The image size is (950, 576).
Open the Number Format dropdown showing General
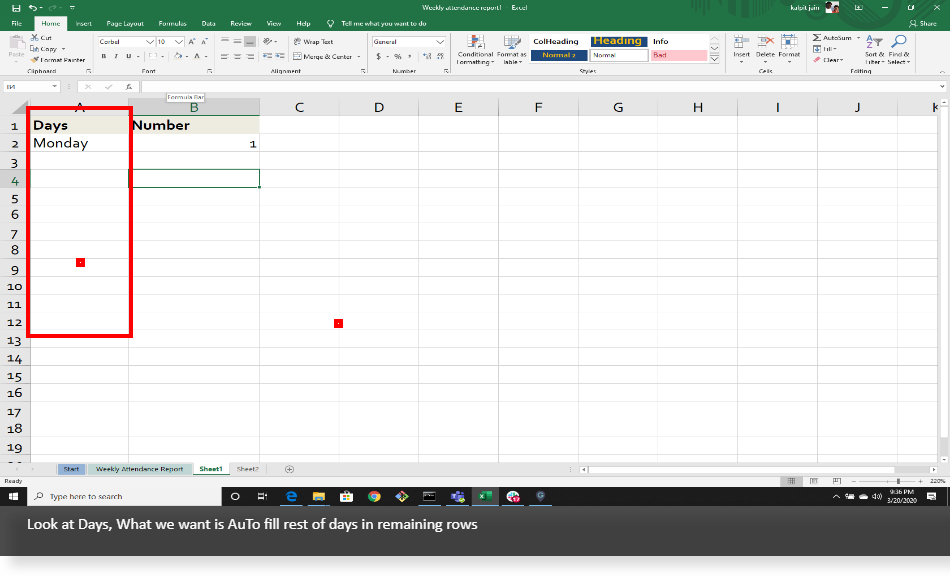point(408,40)
